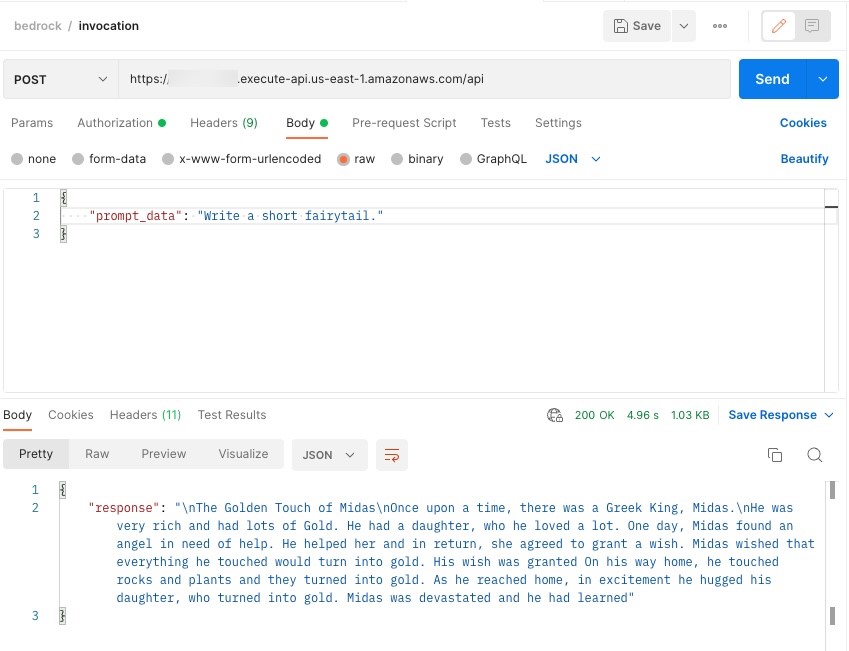Switch to the Authorization tab
This screenshot has width=849, height=651.
click(x=115, y=123)
